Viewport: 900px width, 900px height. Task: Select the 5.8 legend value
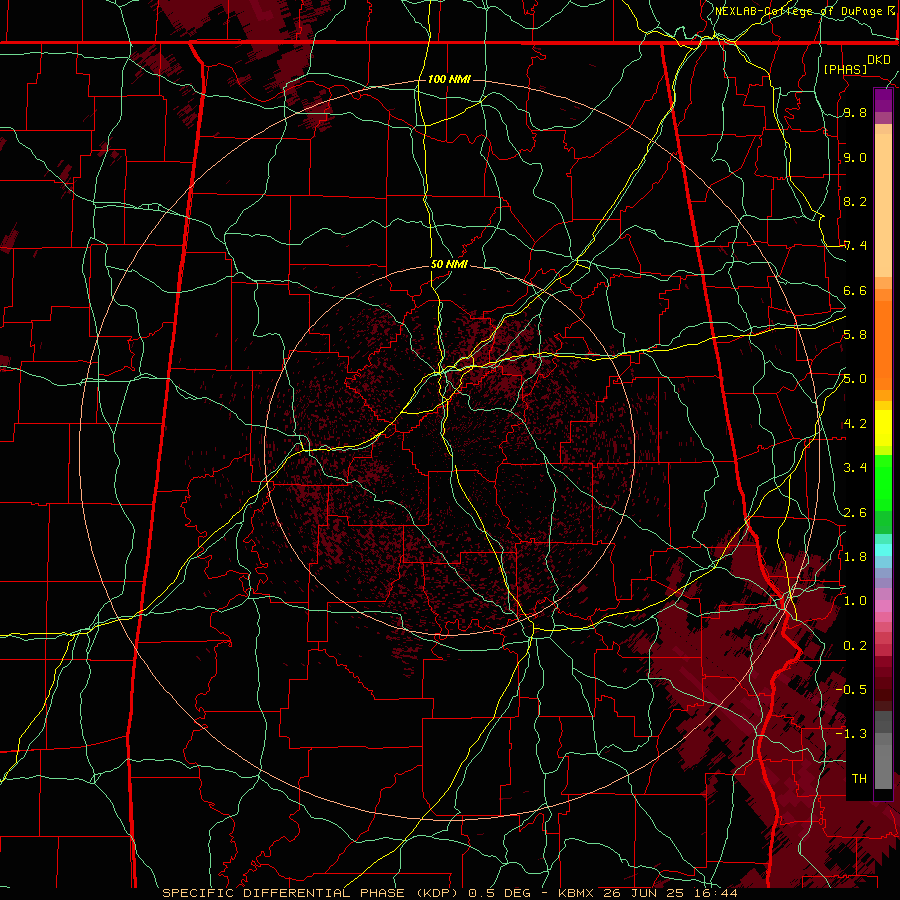pyautogui.click(x=855, y=335)
